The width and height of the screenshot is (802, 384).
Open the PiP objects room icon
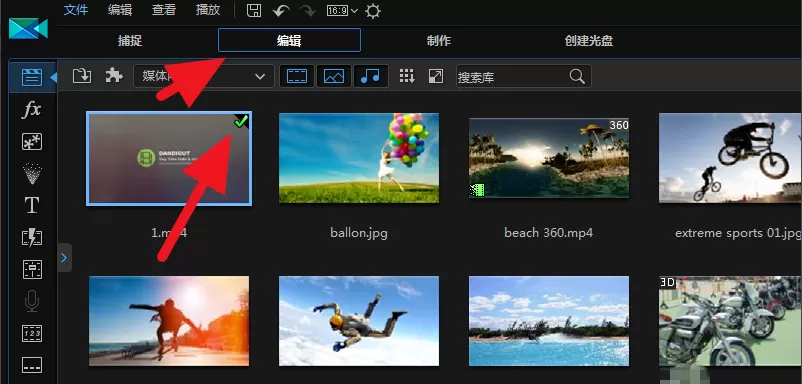pos(32,142)
